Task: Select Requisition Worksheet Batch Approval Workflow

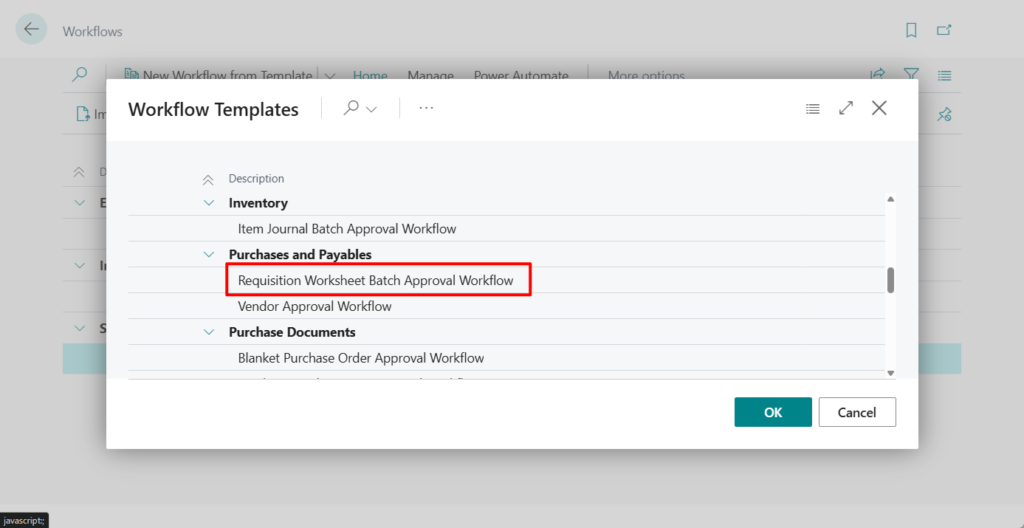Action: pyautogui.click(x=375, y=281)
